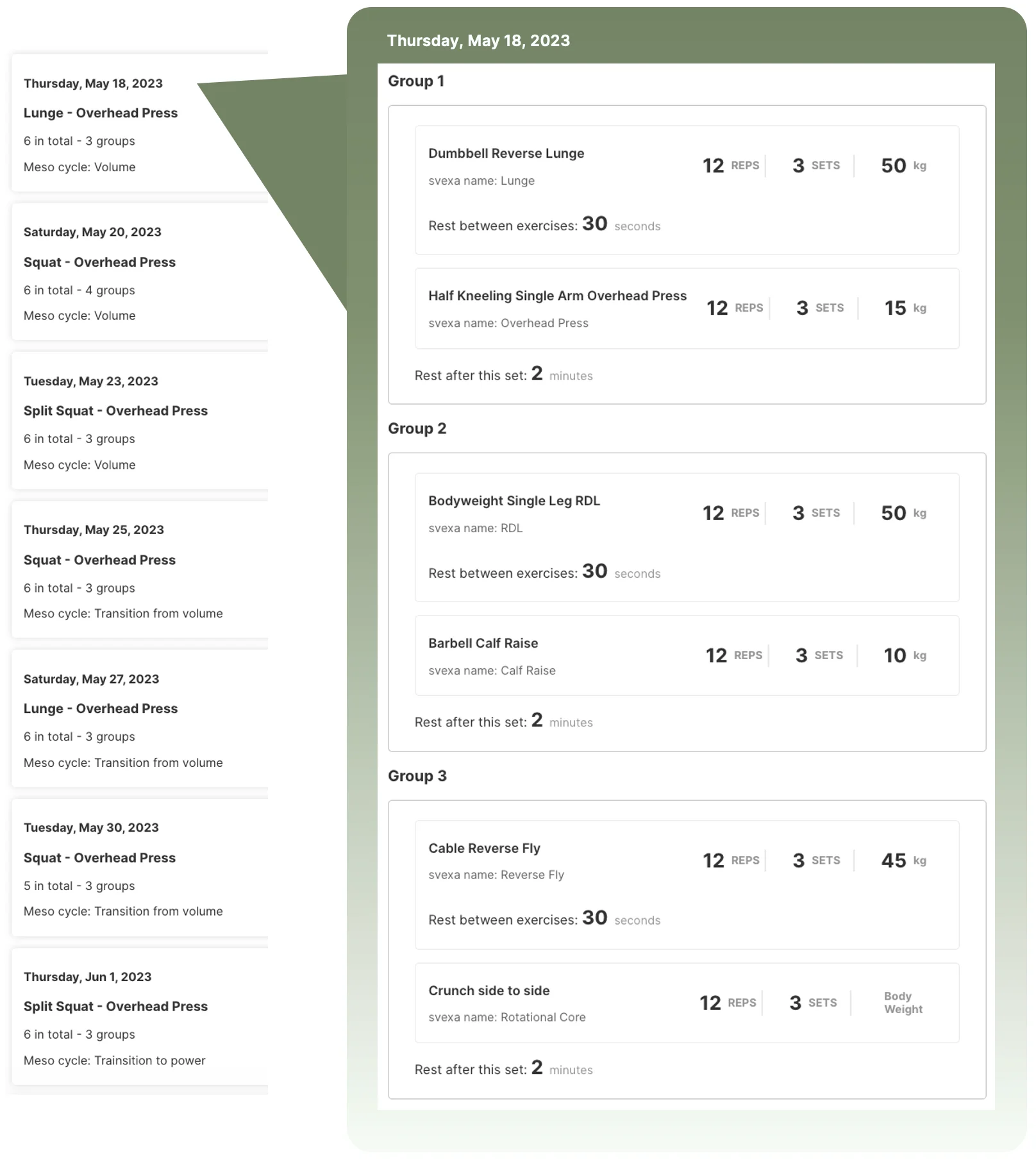The width and height of the screenshot is (1036, 1167).
Task: Click the Dumbbell Reverse Lunge exercise name
Action: tap(506, 153)
